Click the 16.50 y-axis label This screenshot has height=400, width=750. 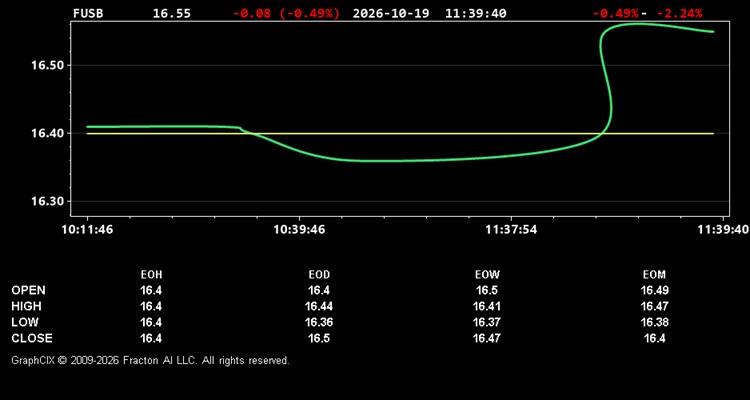click(x=47, y=66)
